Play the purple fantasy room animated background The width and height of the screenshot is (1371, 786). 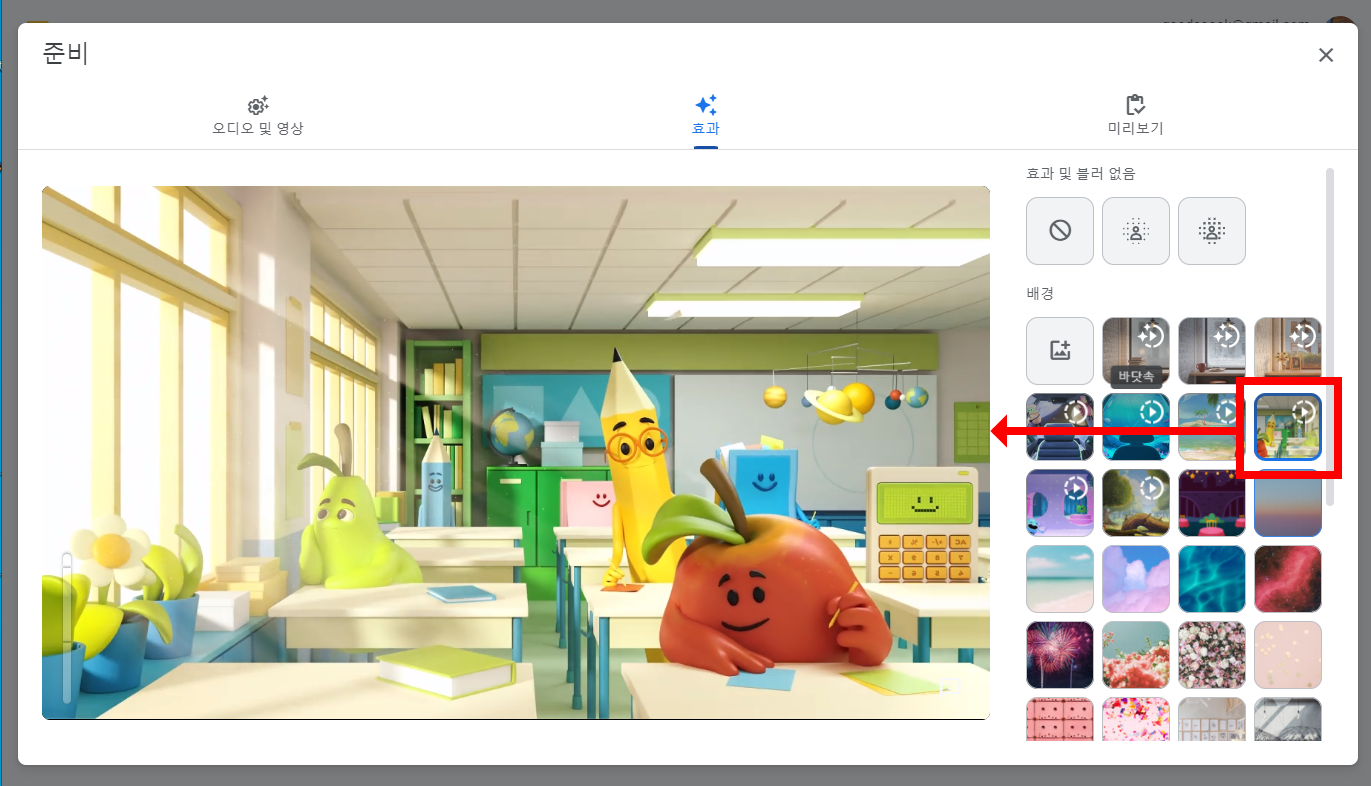1076,489
